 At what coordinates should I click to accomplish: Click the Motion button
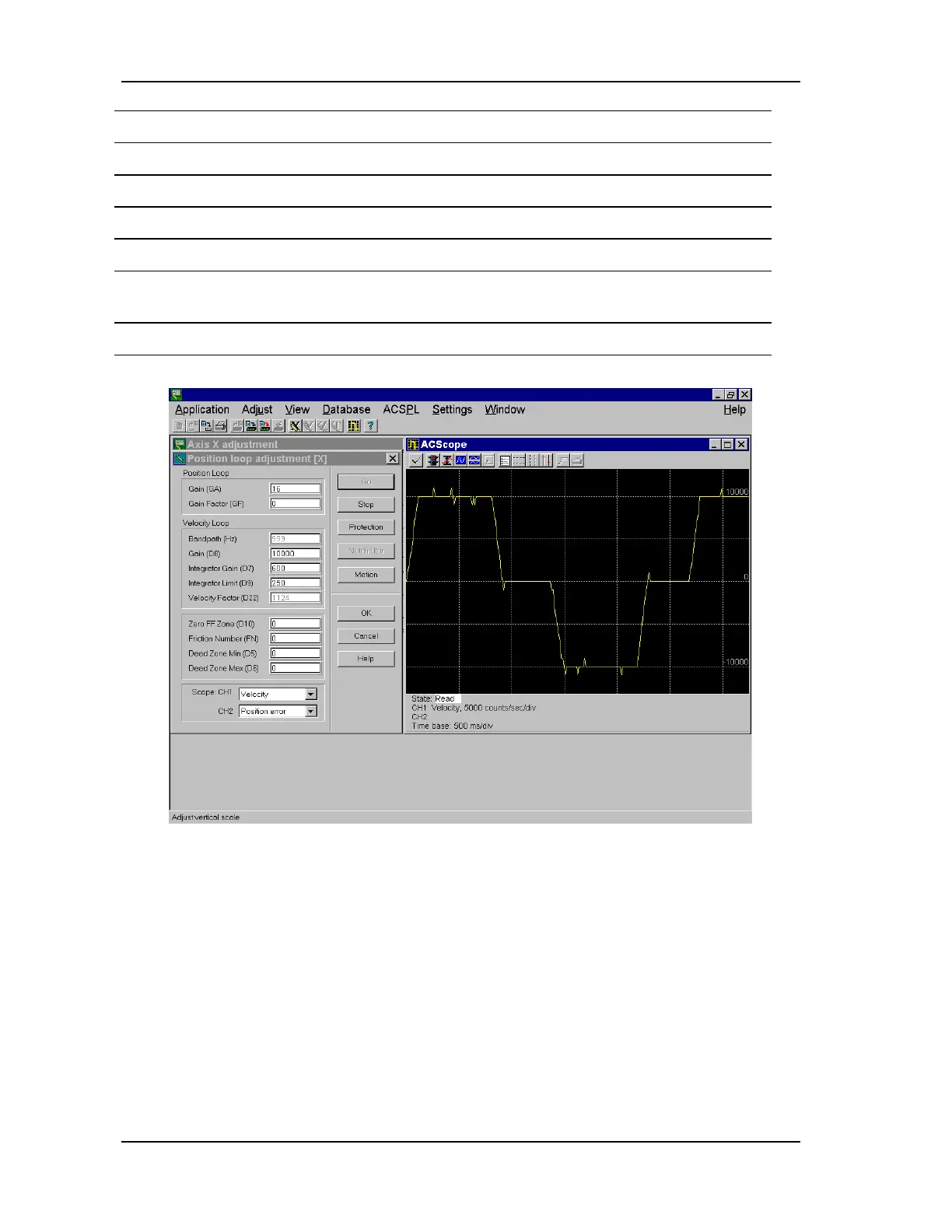[366, 574]
